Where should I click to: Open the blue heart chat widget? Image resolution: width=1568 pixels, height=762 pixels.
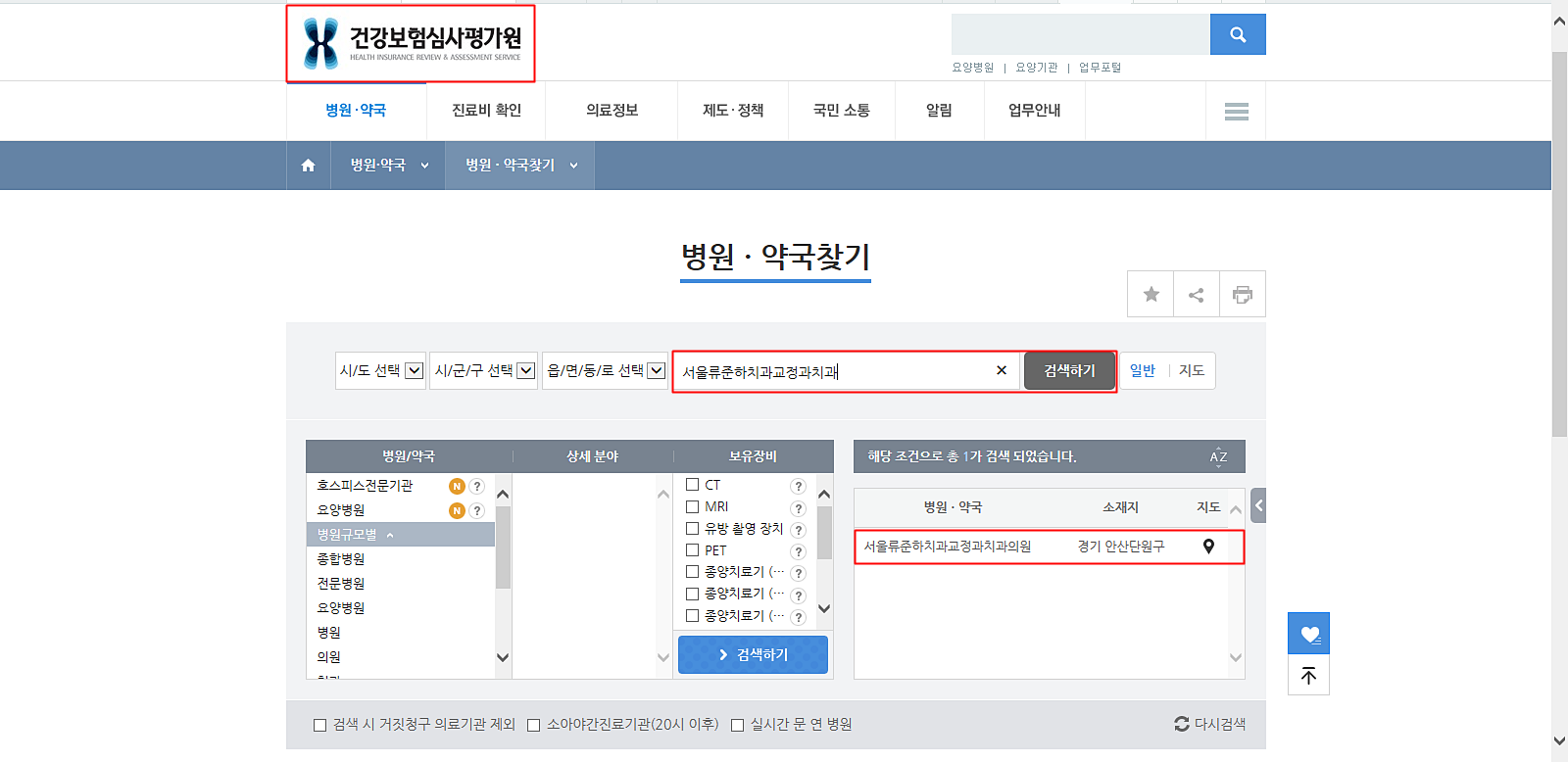coord(1308,634)
